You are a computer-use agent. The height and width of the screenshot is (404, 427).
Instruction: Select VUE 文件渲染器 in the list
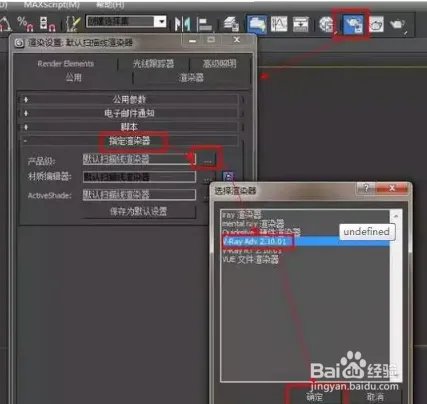tap(250, 259)
